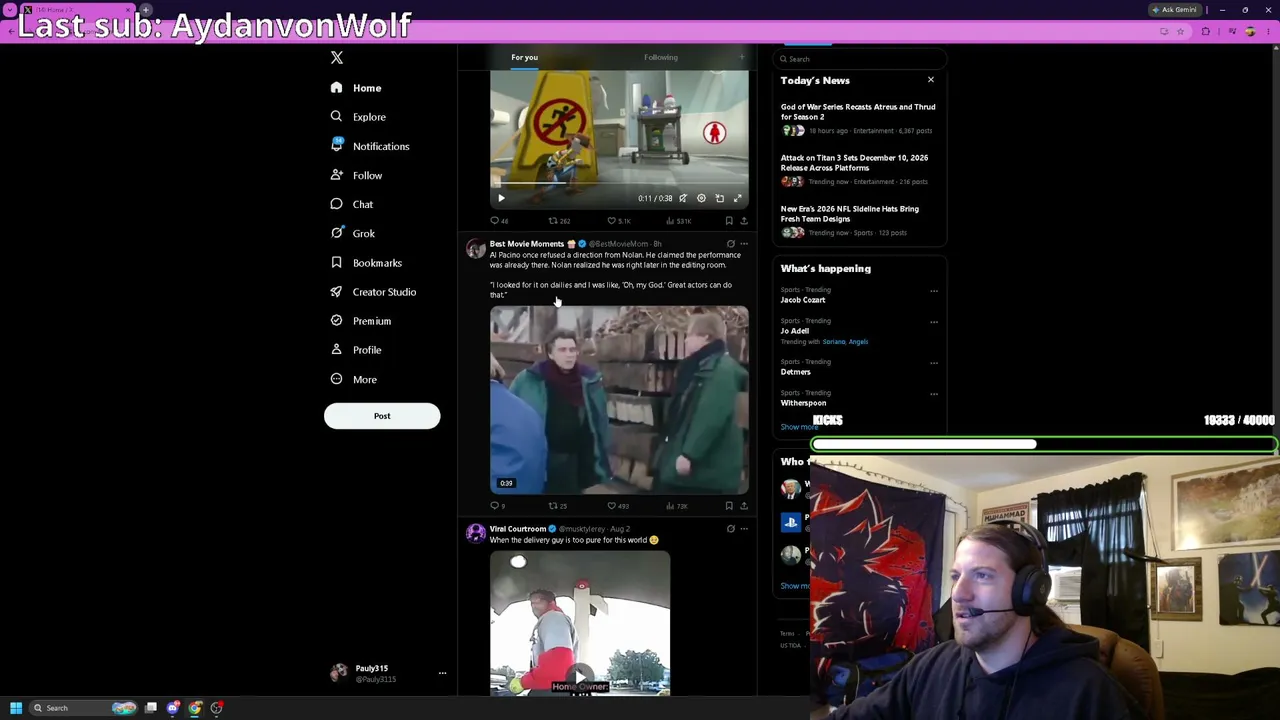This screenshot has width=1280, height=720.
Task: Open the Jacob Cozart trending topic
Action: [803, 300]
